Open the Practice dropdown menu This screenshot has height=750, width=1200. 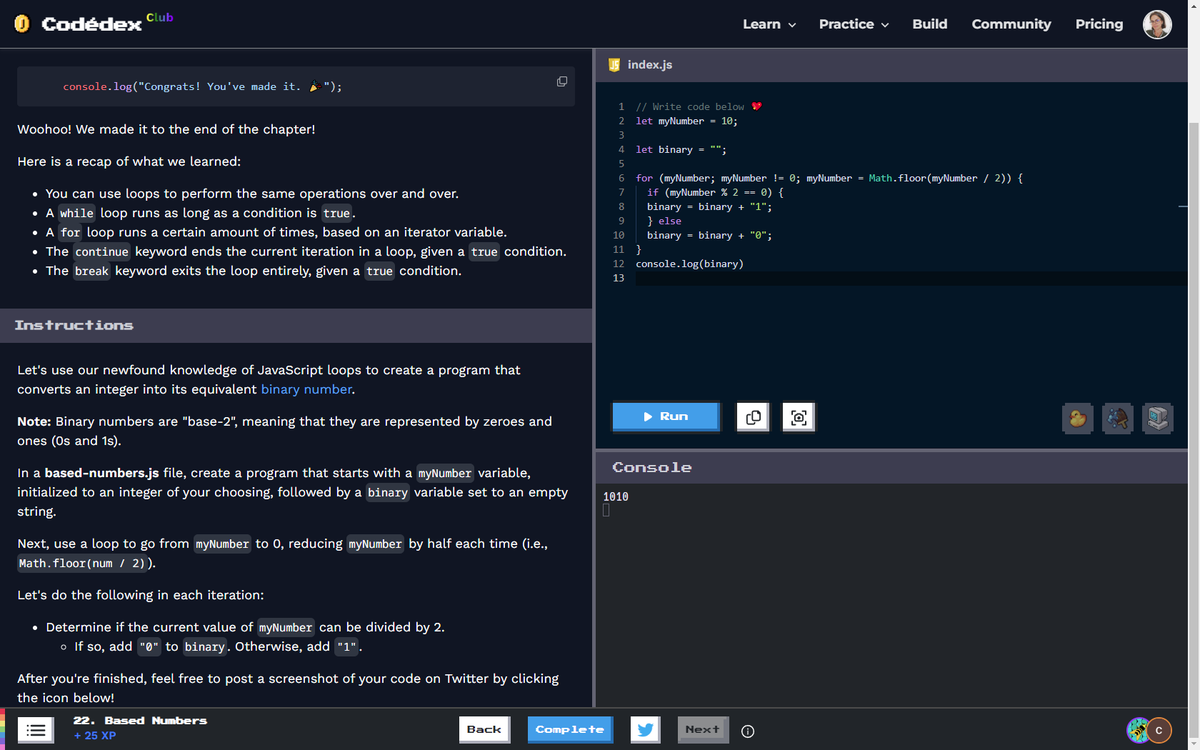[x=854, y=24]
